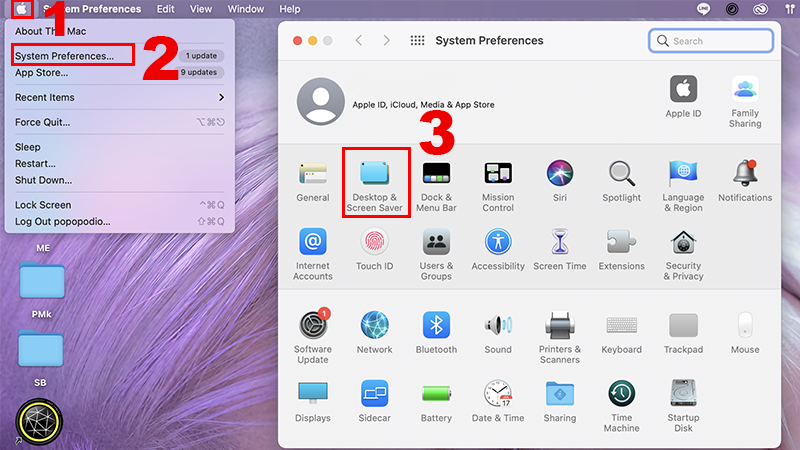The height and width of the screenshot is (450, 800).
Task: Open Mission Control preferences
Action: pyautogui.click(x=498, y=187)
